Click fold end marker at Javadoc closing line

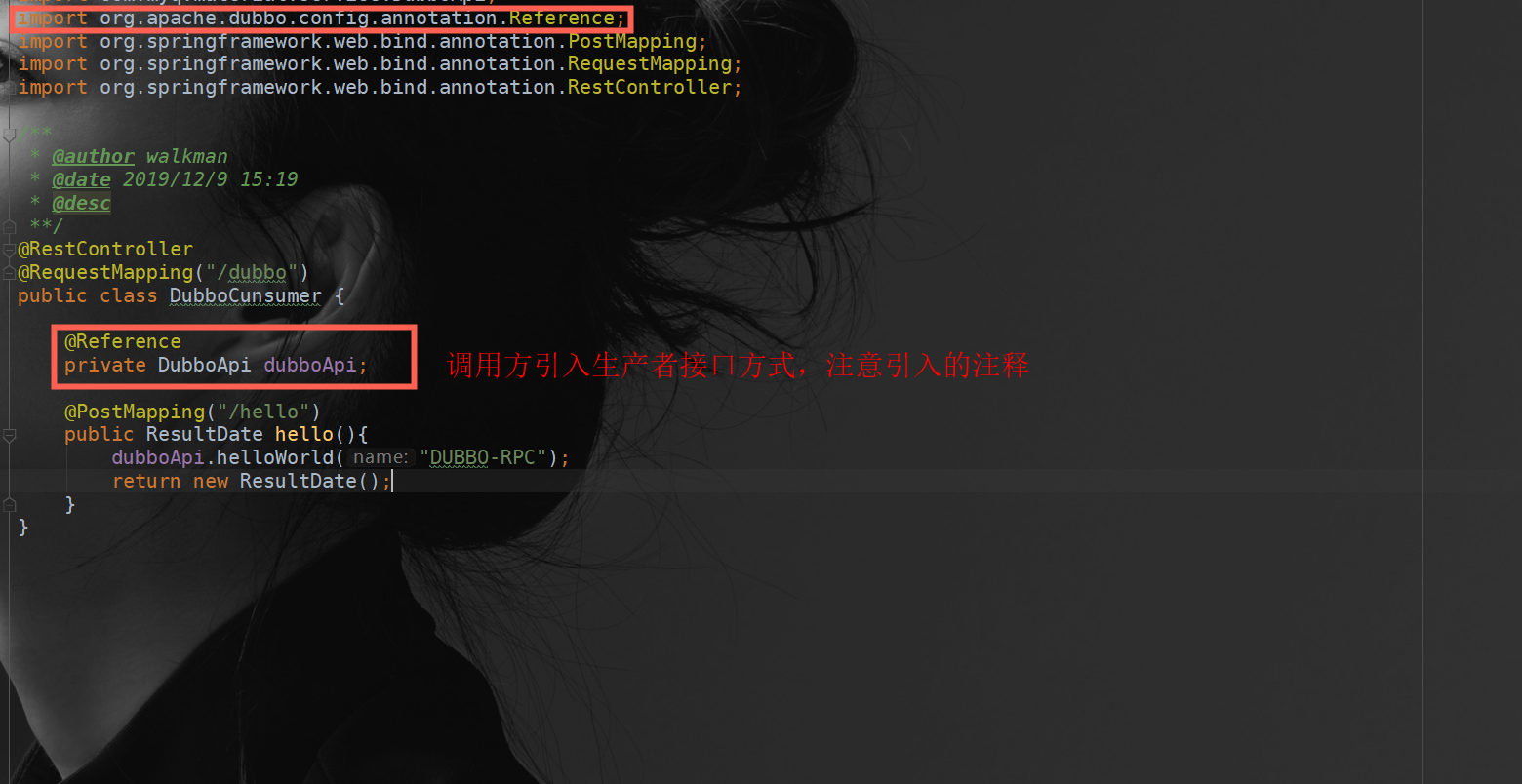click(9, 226)
